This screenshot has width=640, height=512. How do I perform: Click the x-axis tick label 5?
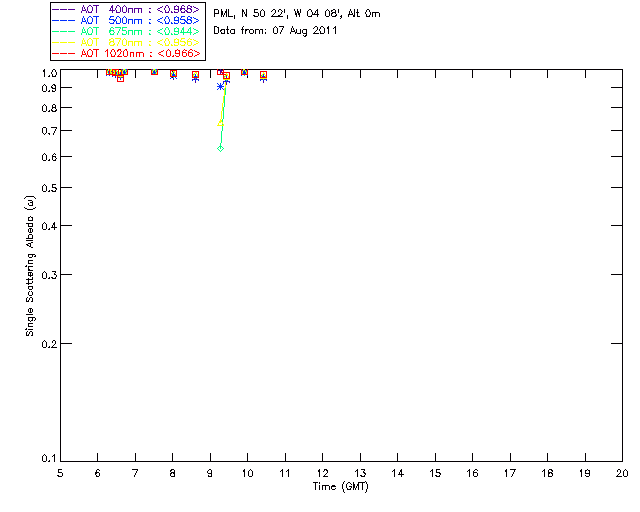[60, 473]
